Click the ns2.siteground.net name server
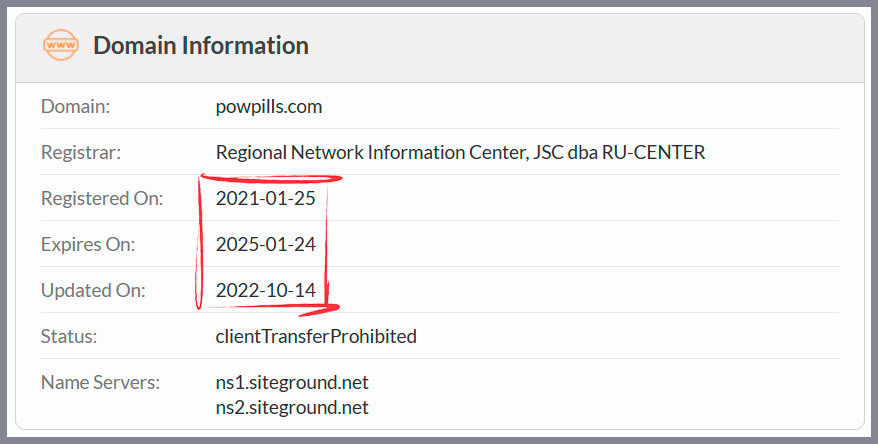The image size is (878, 444). coord(292,407)
